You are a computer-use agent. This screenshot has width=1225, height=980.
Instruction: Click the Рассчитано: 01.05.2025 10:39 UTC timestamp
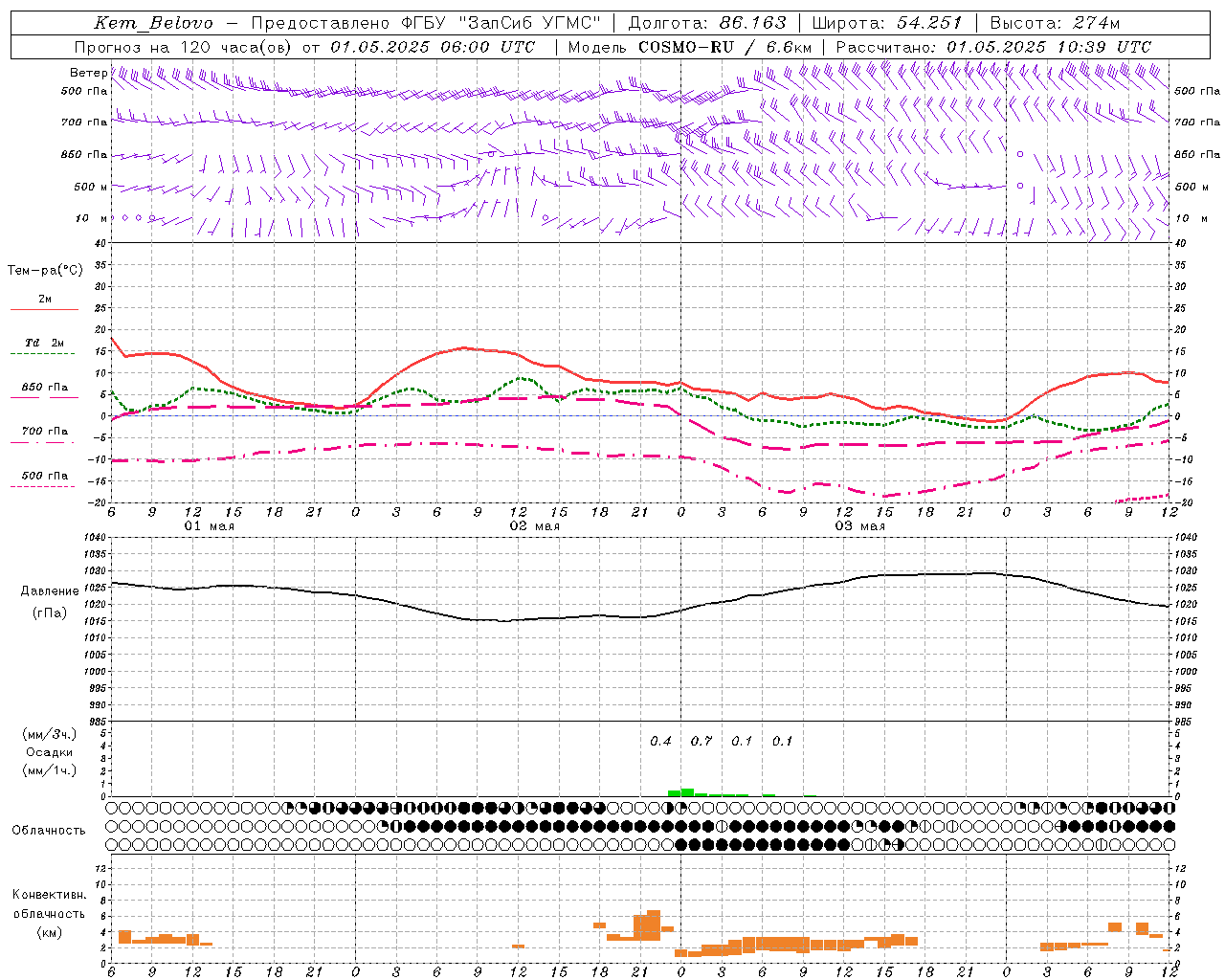(x=993, y=47)
